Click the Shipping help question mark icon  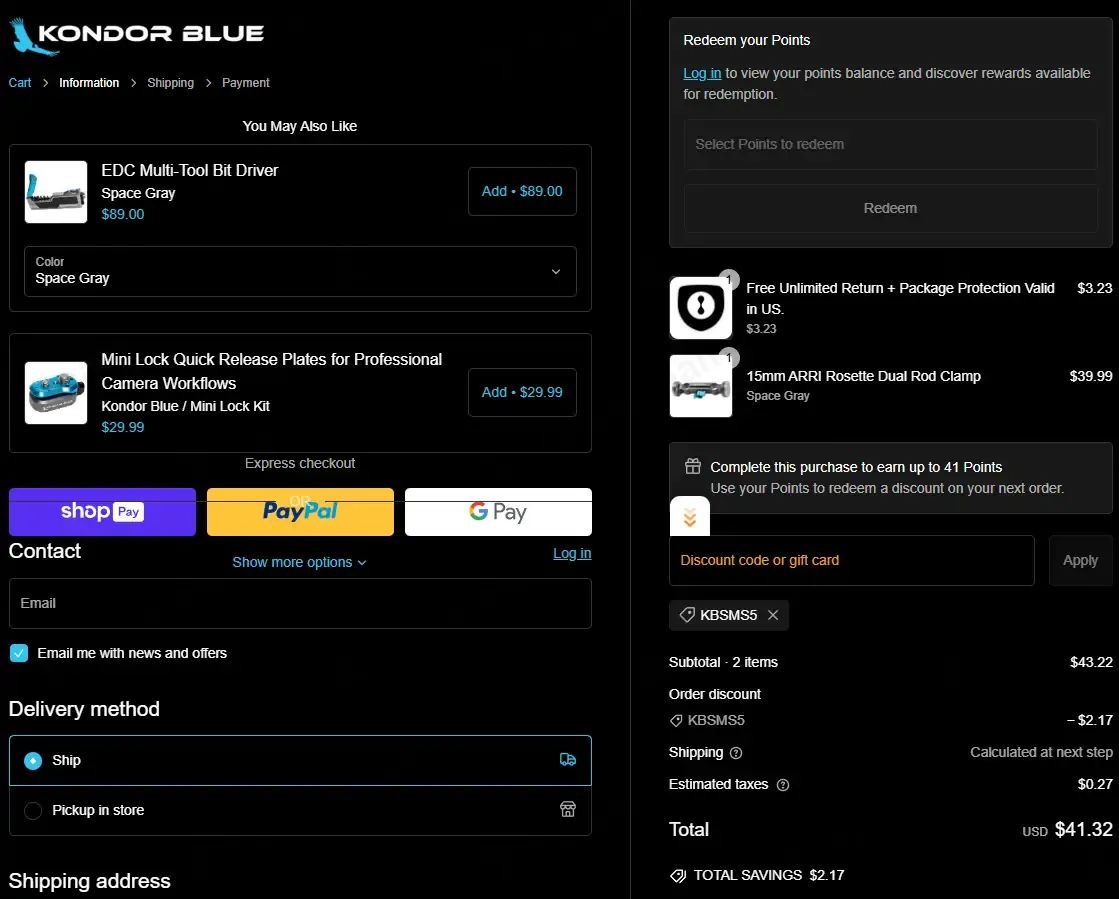[x=736, y=753]
